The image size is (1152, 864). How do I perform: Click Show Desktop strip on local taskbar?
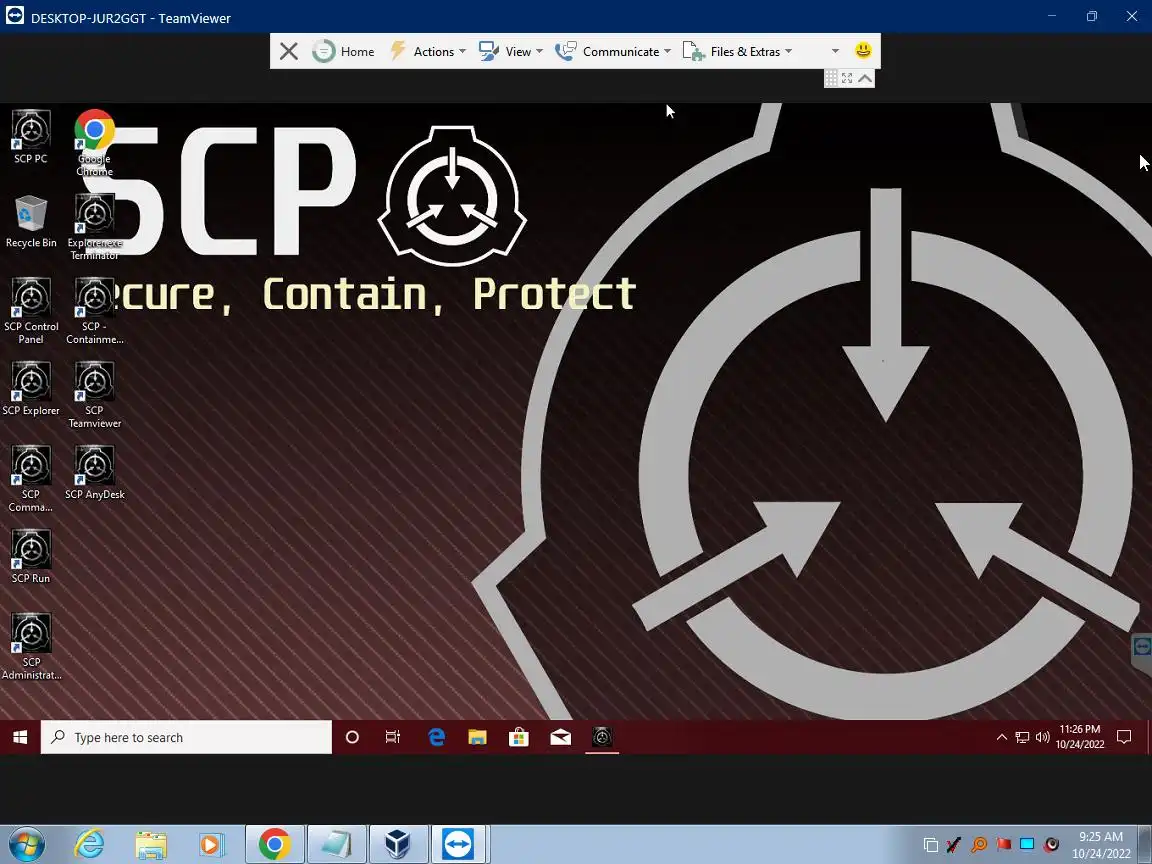1147,844
